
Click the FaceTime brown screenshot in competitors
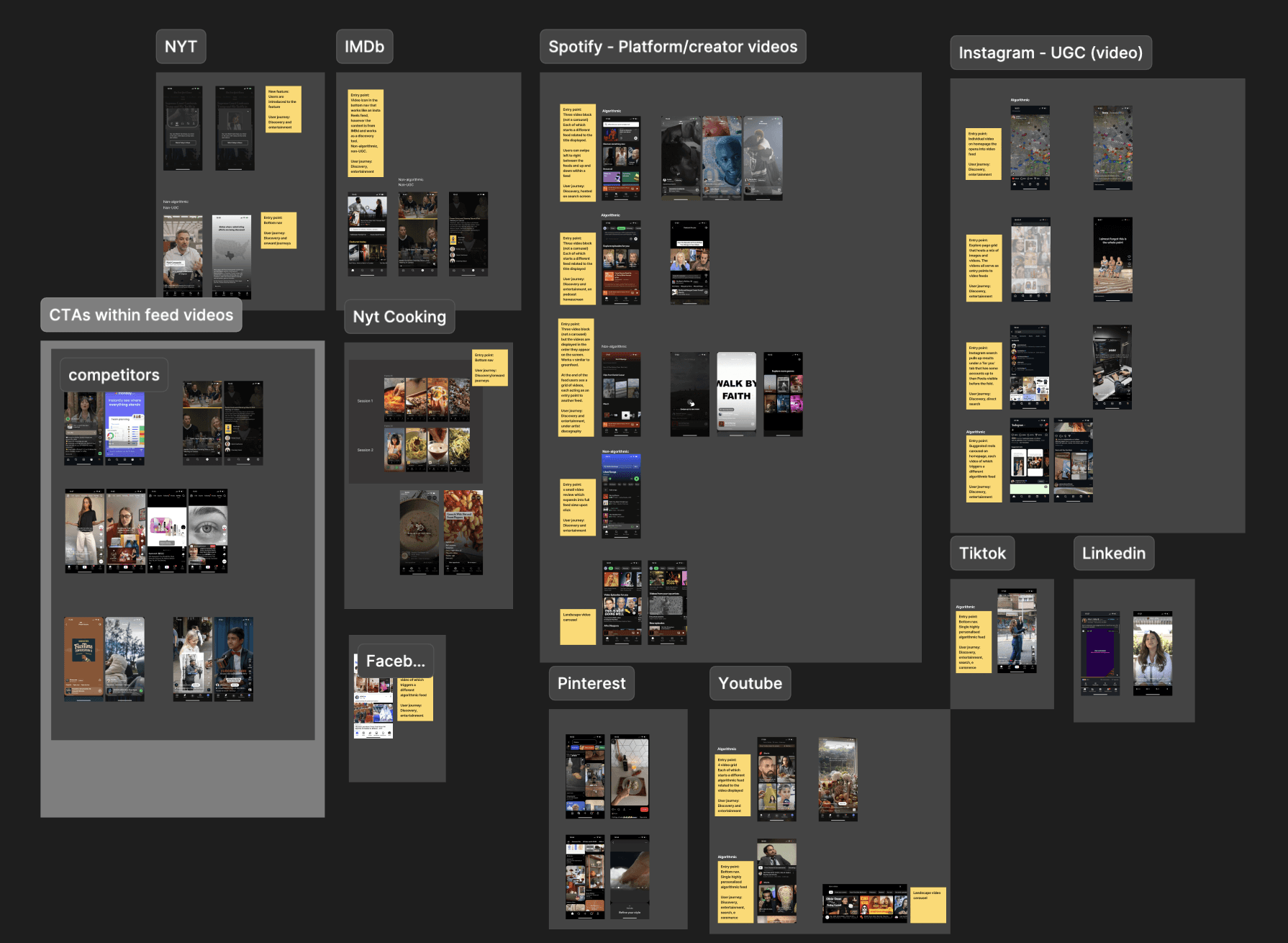pyautogui.click(x=83, y=659)
